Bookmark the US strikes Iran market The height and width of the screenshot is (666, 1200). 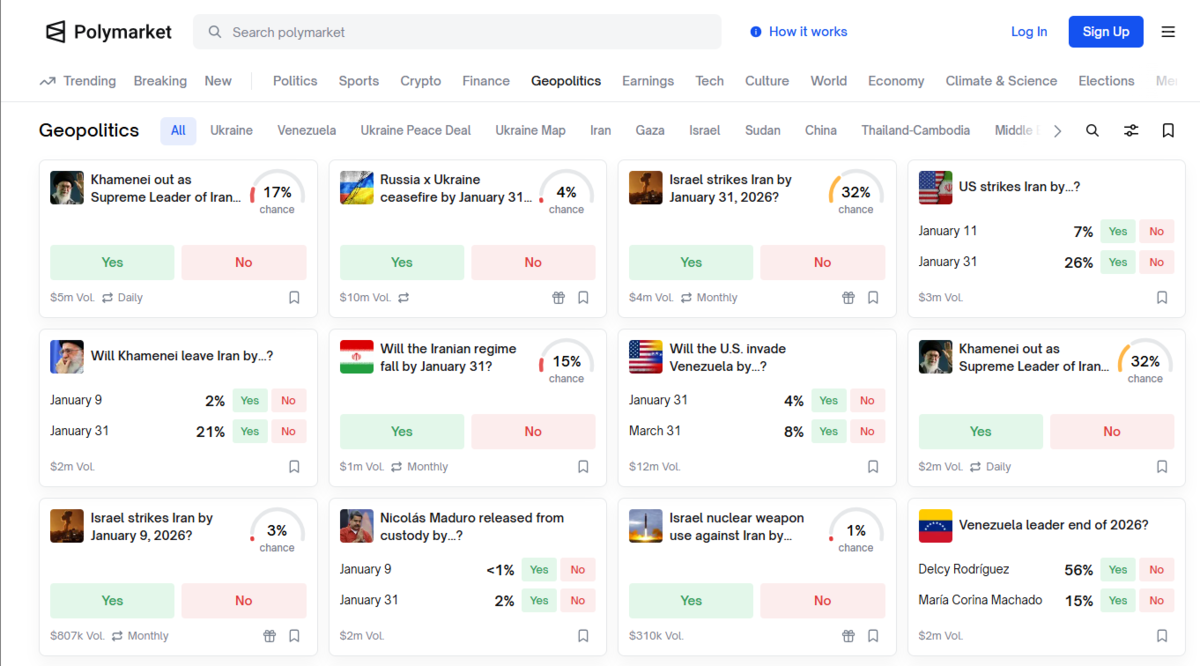point(1162,298)
